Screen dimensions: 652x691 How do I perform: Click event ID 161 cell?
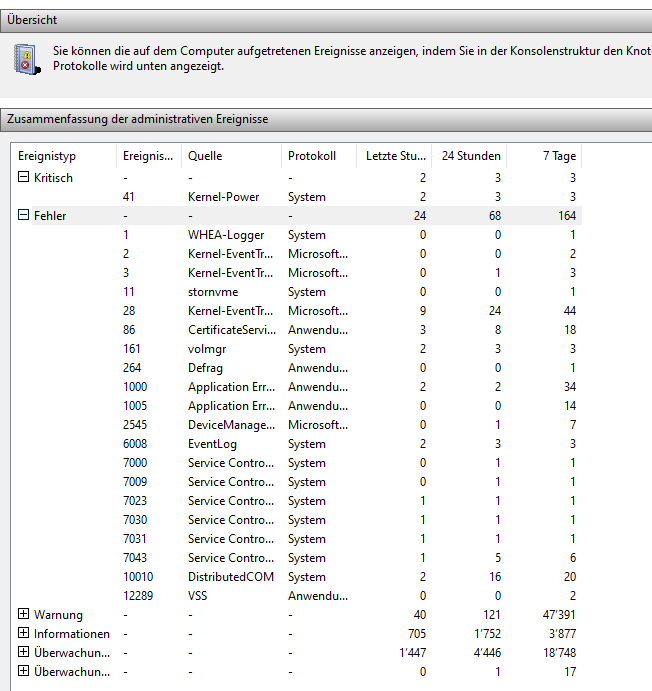(x=131, y=349)
